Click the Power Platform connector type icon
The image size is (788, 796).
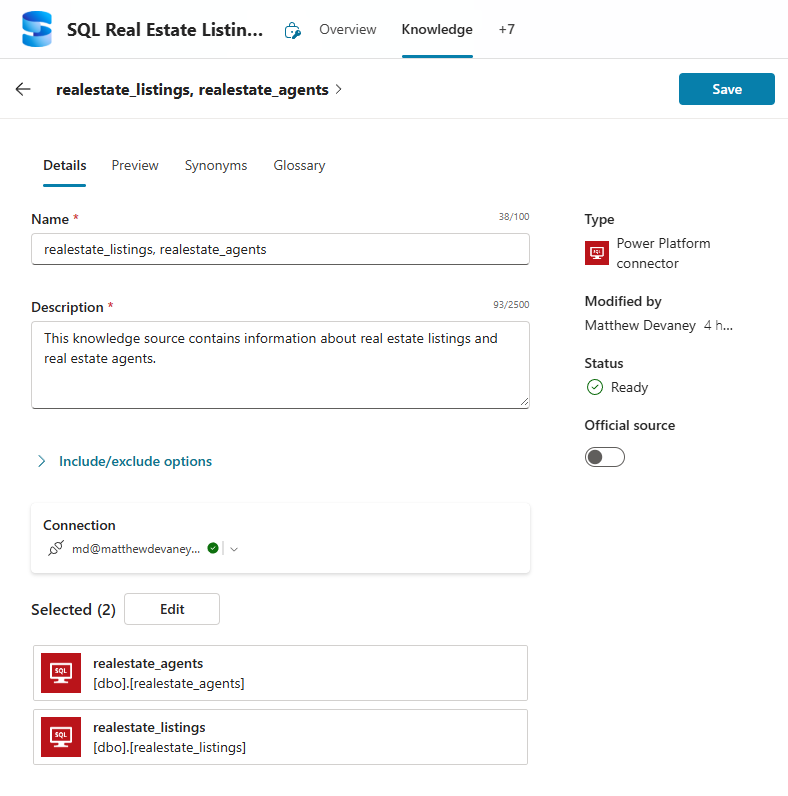click(x=597, y=253)
